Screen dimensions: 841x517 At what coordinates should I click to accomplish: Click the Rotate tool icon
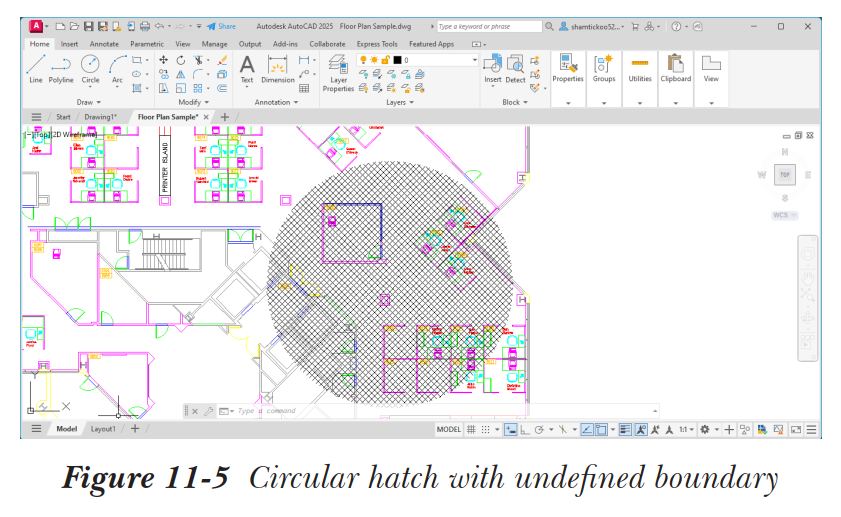[181, 60]
